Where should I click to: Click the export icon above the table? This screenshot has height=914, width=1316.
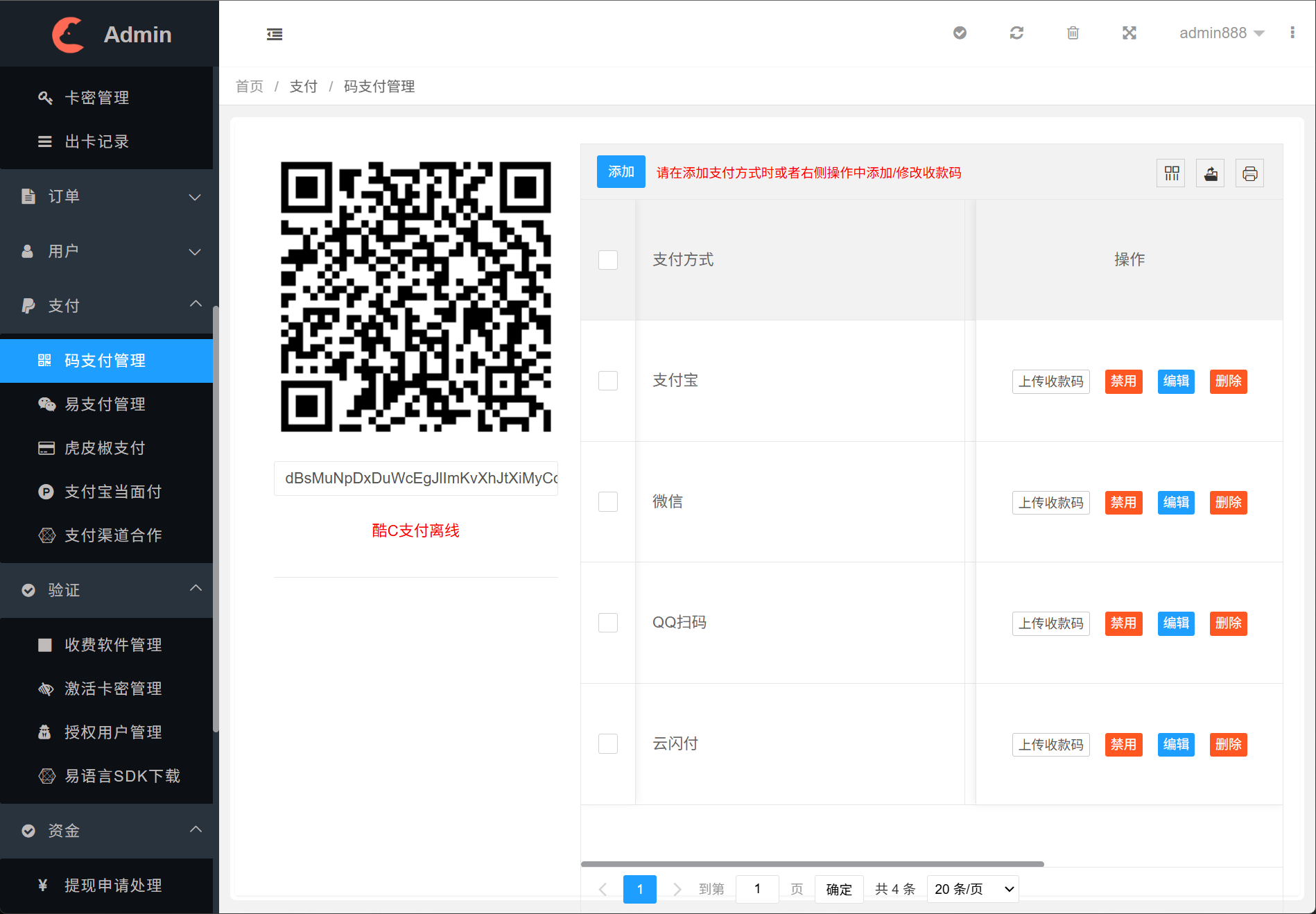(1210, 173)
